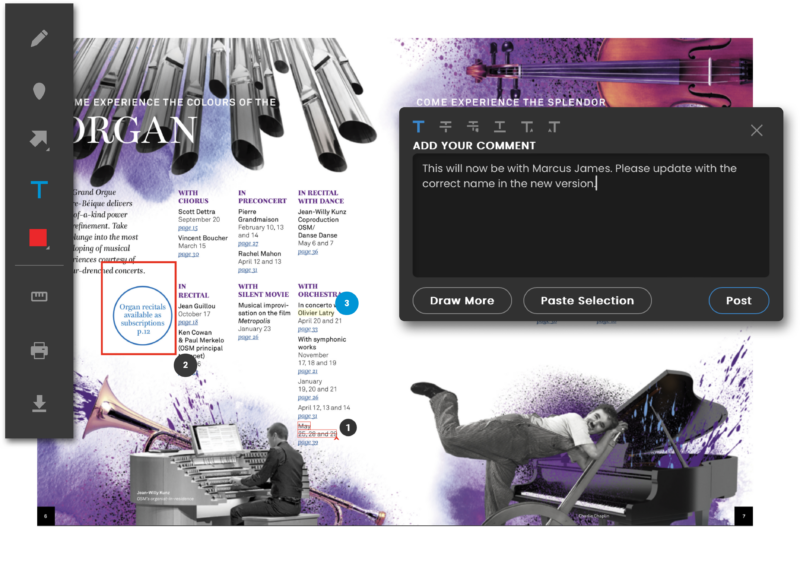This screenshot has width=800, height=561.
Task: Print the proof document
Action: [x=39, y=350]
